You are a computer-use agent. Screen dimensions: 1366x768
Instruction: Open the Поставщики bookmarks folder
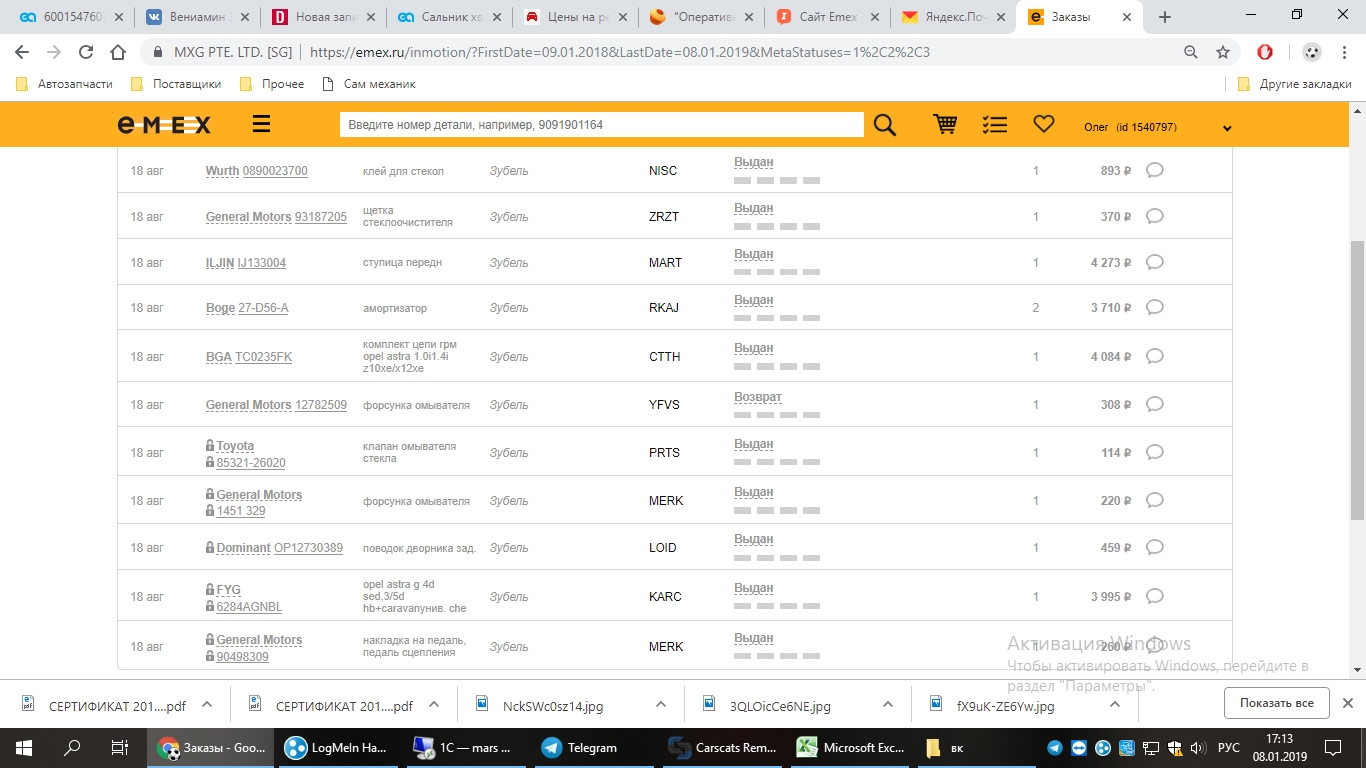(x=175, y=84)
